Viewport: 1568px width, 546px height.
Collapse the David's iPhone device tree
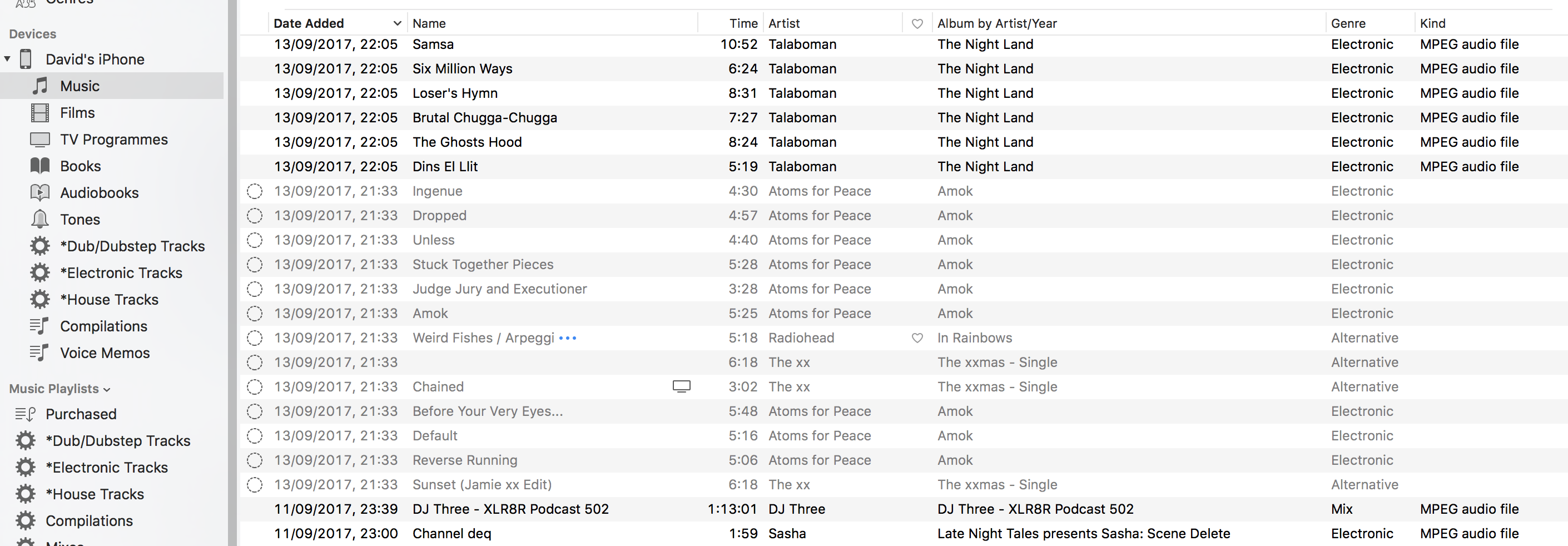pyautogui.click(x=7, y=59)
